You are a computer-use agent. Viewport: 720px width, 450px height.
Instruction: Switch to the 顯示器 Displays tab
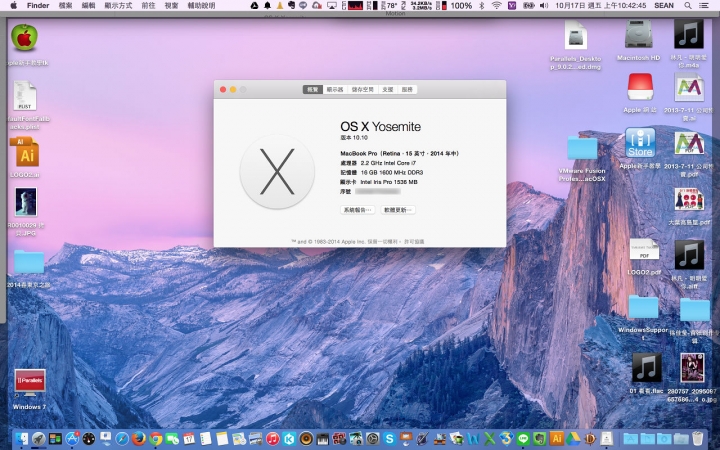(x=335, y=90)
